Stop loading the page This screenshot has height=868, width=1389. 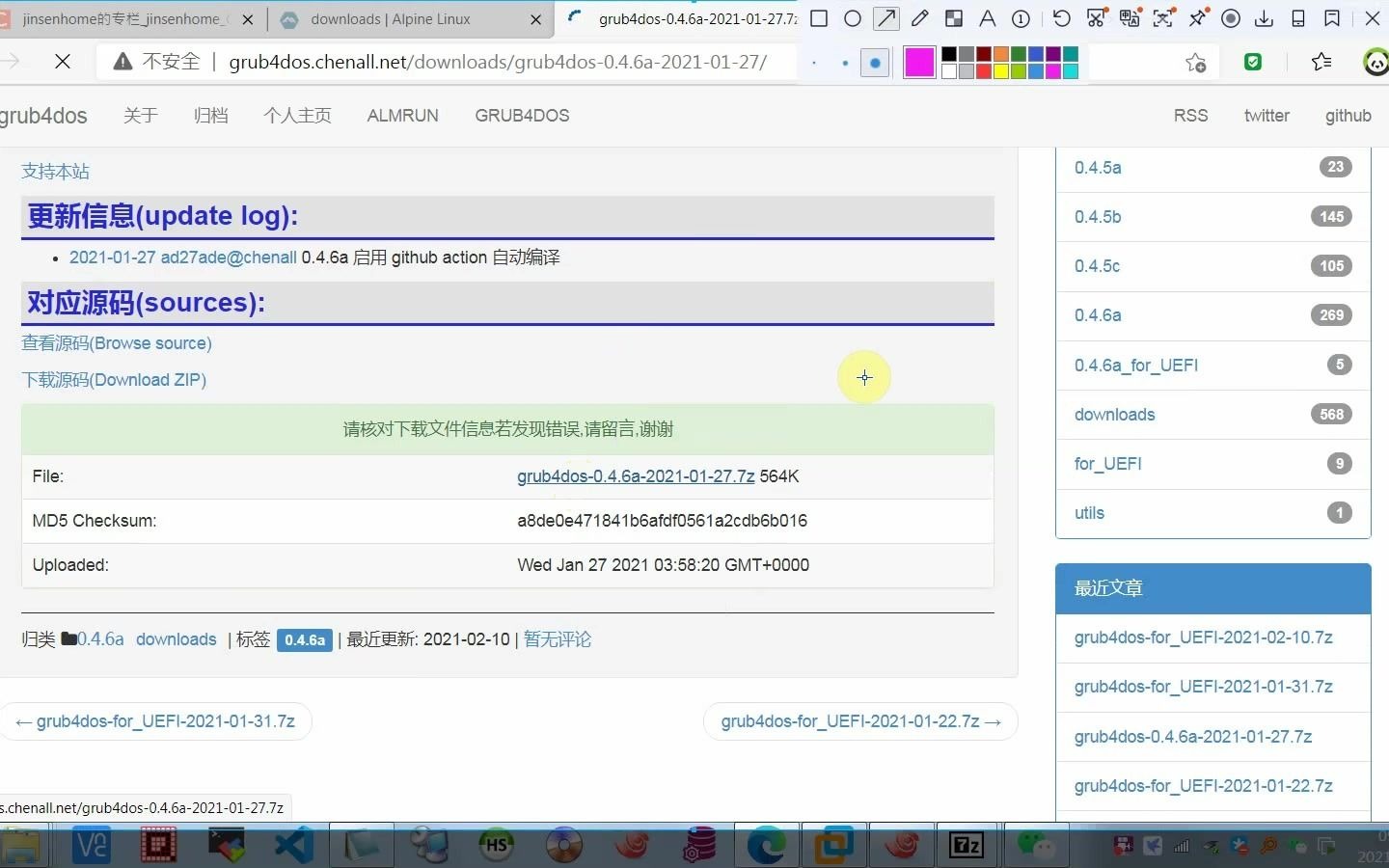point(63,62)
